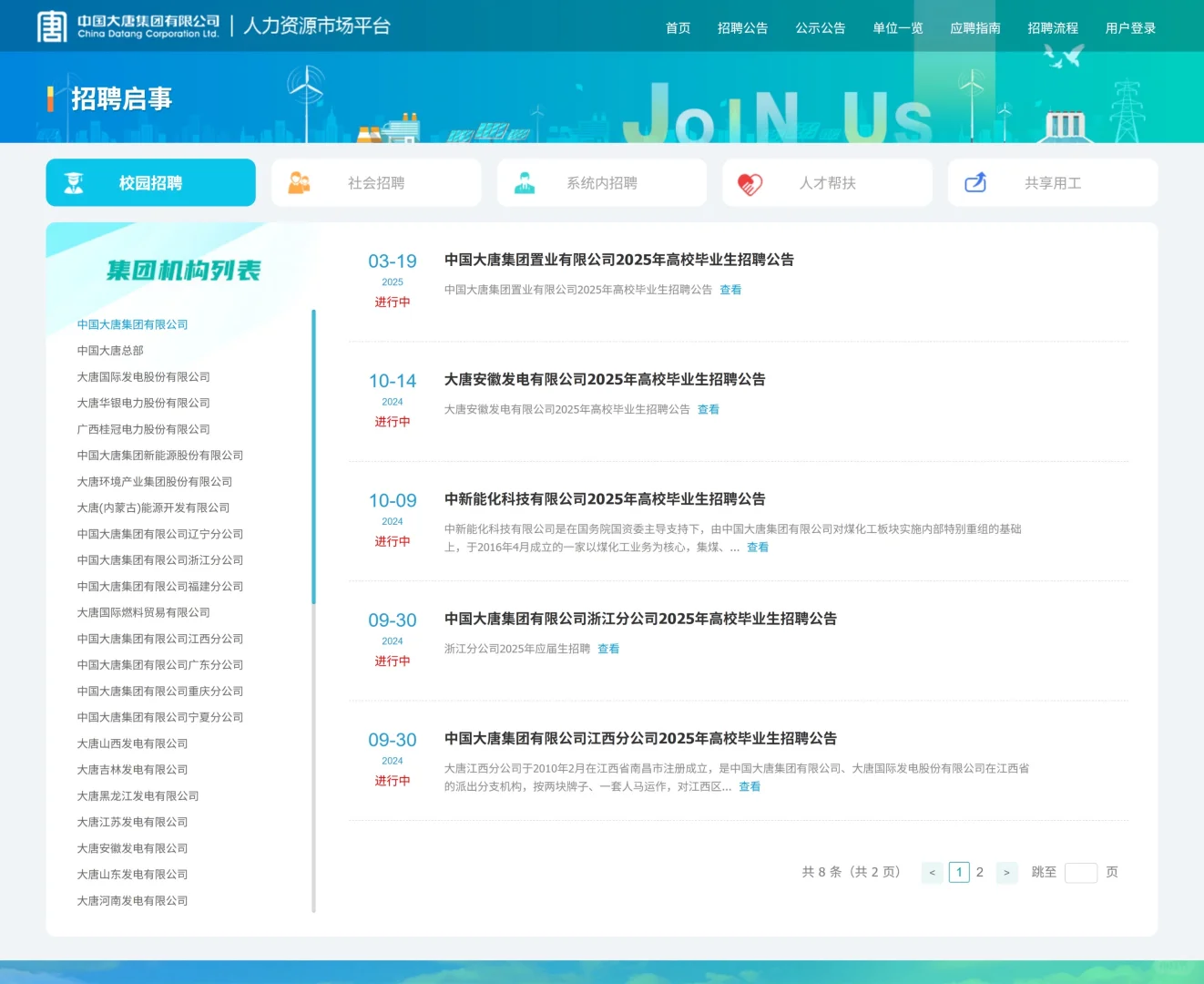Open 单位一览 in top navigation
This screenshot has width=1204, height=984.
tap(898, 28)
